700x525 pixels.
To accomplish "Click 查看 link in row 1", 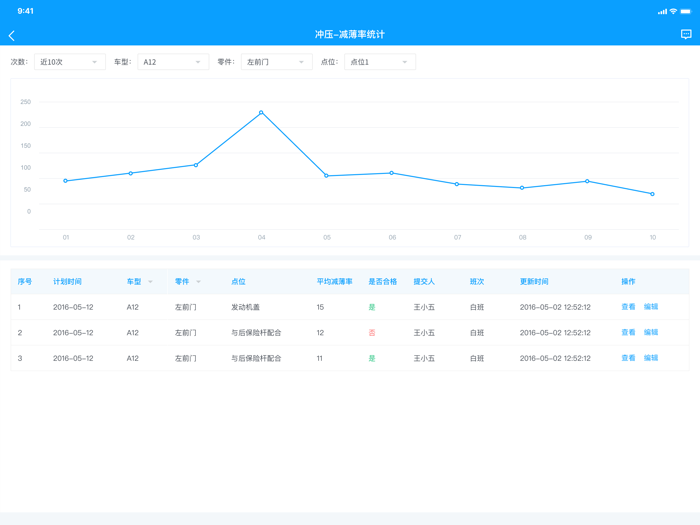I will (x=628, y=307).
